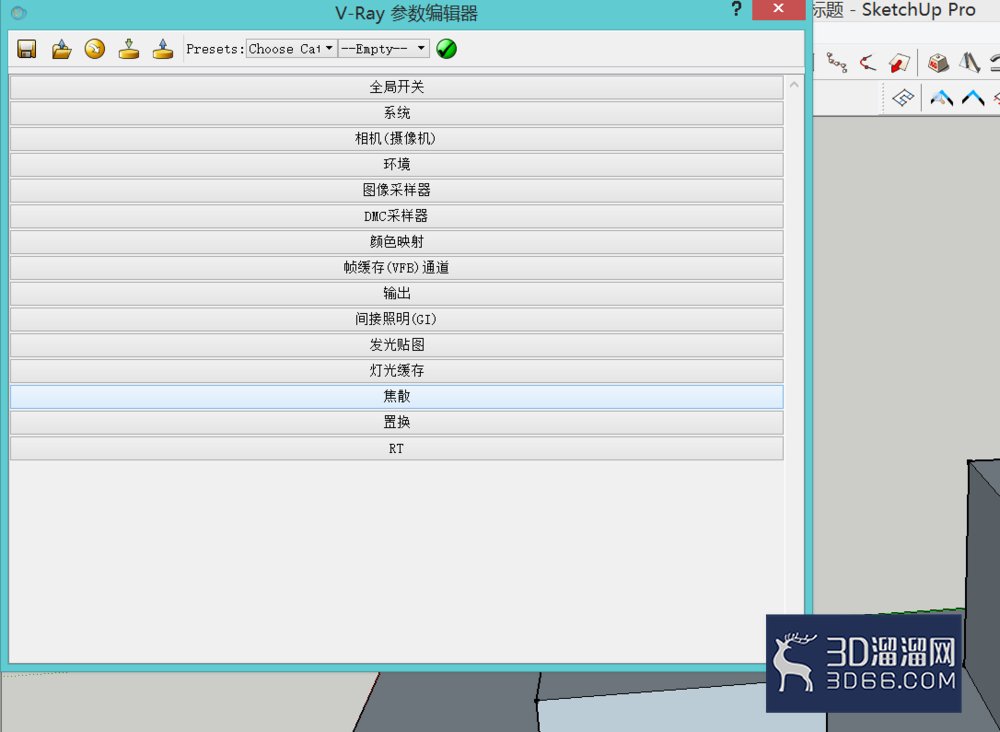Viewport: 1000px width, 732px height.
Task: Click the red curve with points icon in SketchUp
Action: click(x=867, y=62)
